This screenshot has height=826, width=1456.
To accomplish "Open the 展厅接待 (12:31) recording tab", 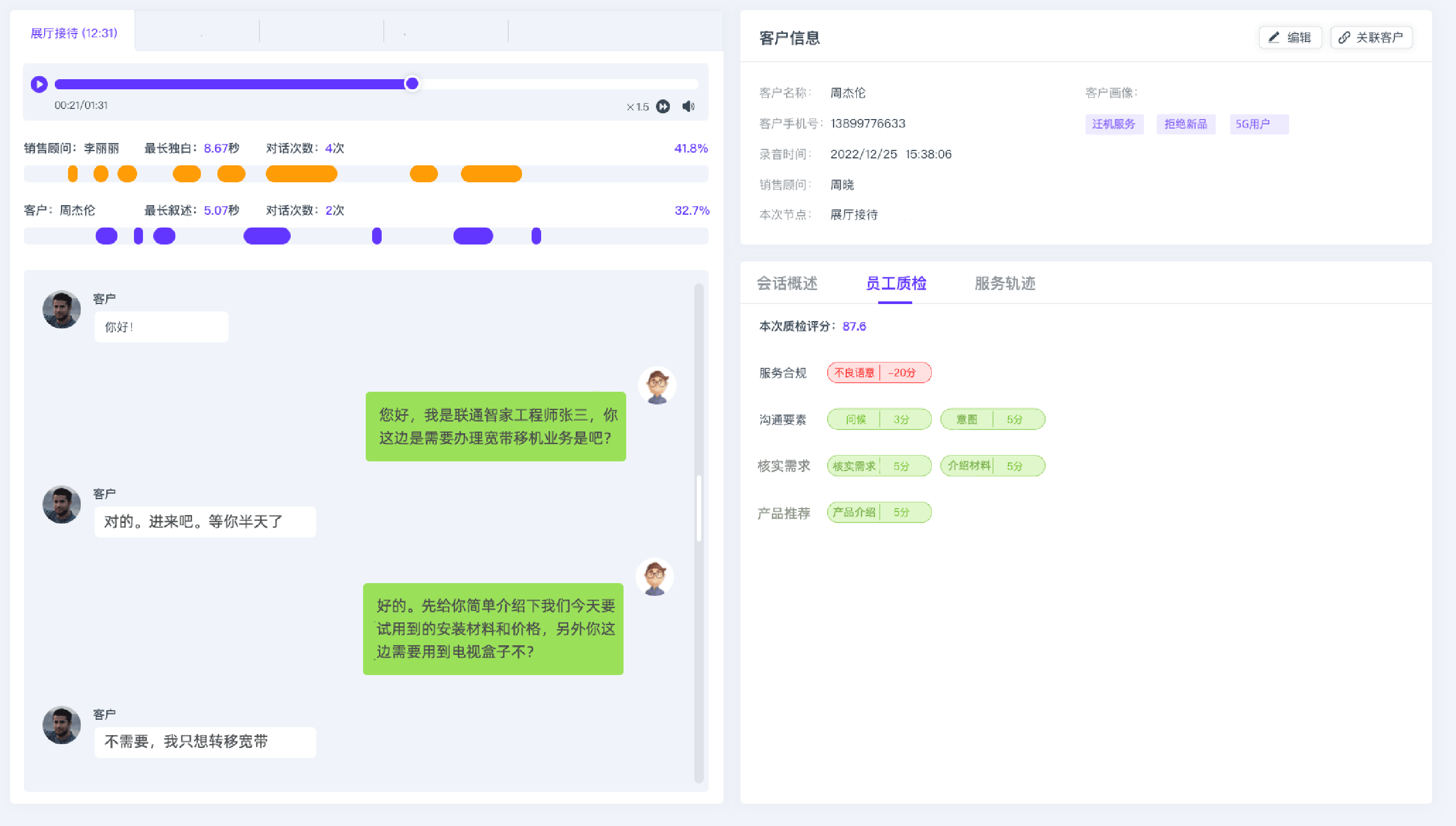I will point(74,33).
